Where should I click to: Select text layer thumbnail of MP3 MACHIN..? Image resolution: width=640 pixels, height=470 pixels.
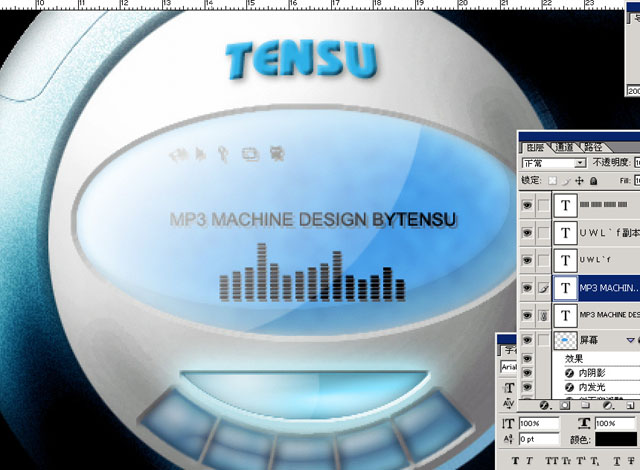click(x=565, y=288)
